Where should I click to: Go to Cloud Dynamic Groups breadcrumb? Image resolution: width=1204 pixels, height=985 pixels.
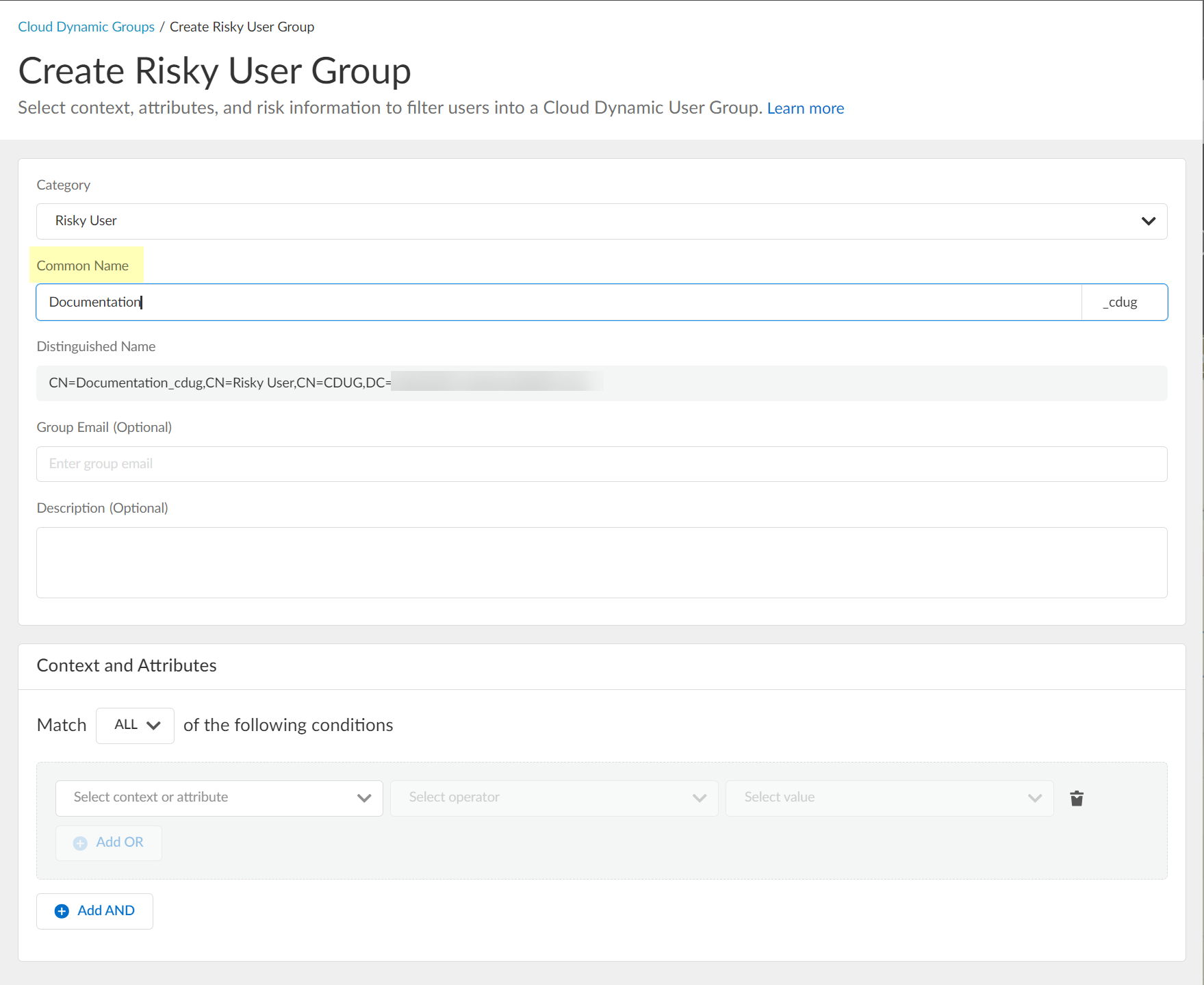click(x=86, y=27)
